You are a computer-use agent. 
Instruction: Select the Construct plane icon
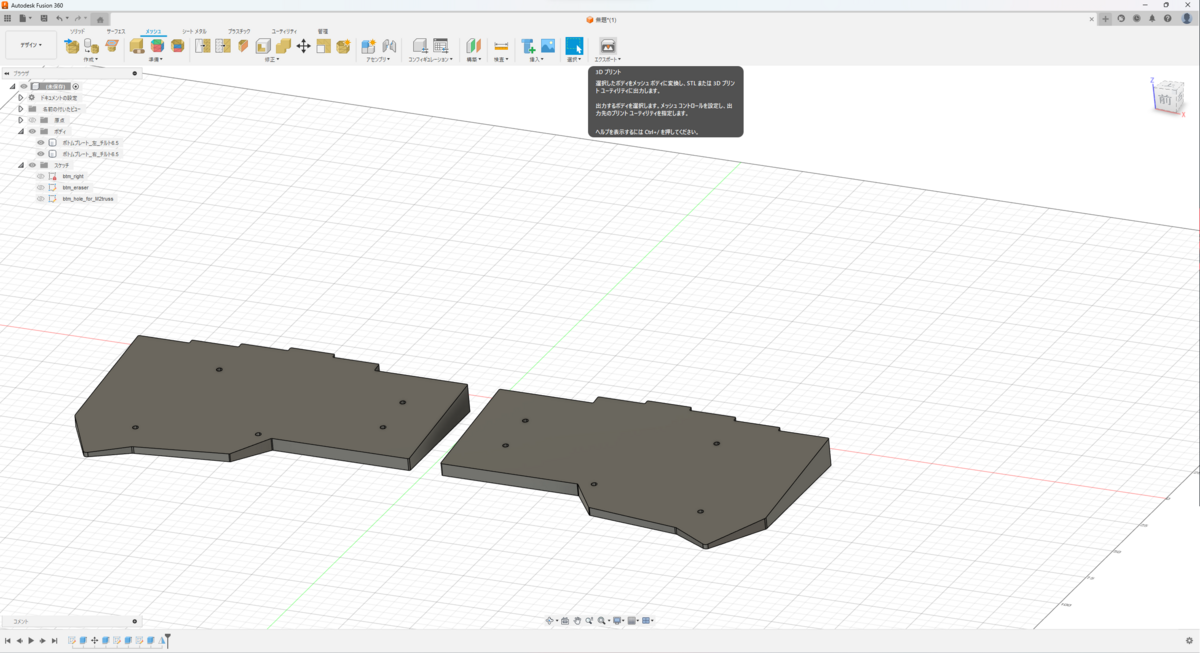(474, 46)
